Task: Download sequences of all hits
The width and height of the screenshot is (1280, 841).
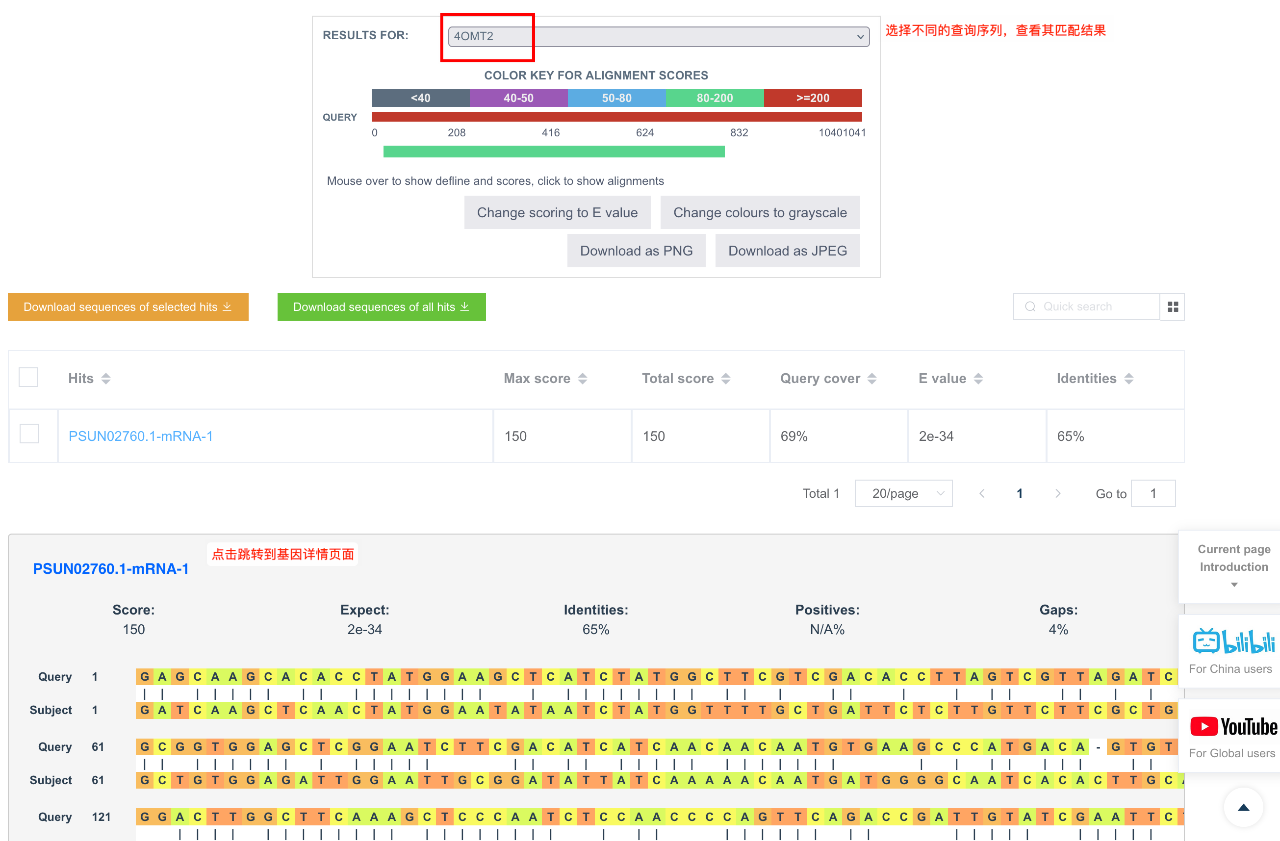Action: point(381,307)
